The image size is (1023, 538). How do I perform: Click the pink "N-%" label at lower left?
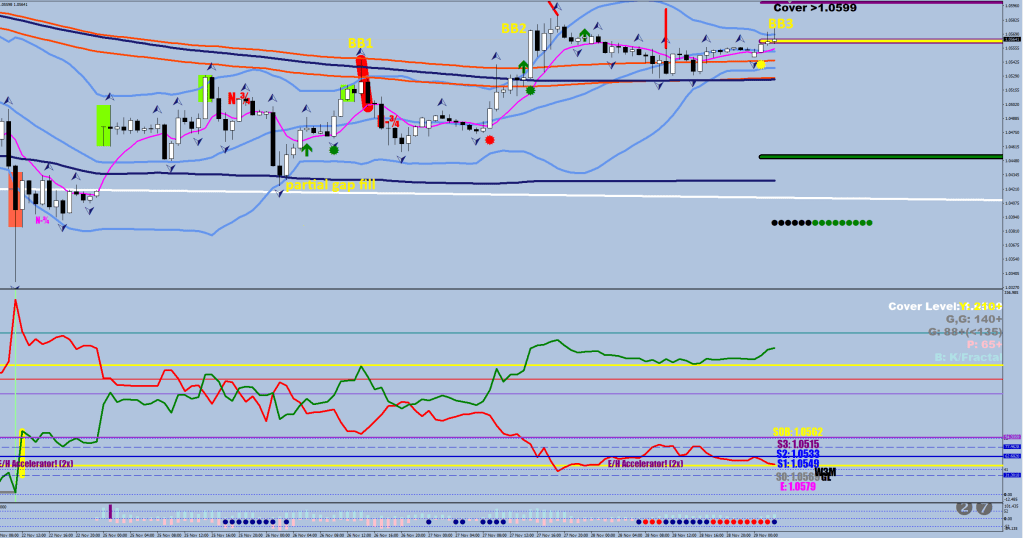click(x=44, y=220)
